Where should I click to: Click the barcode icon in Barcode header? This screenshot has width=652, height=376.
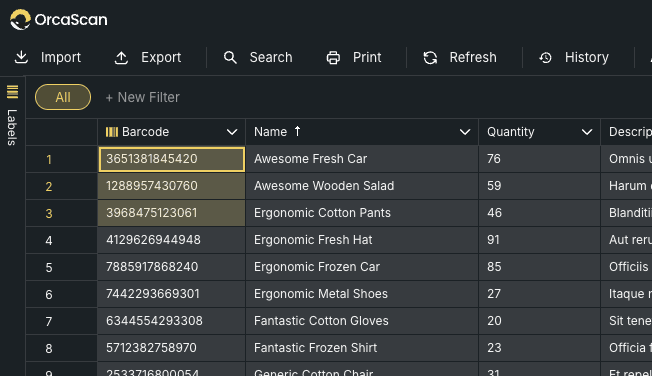112,132
